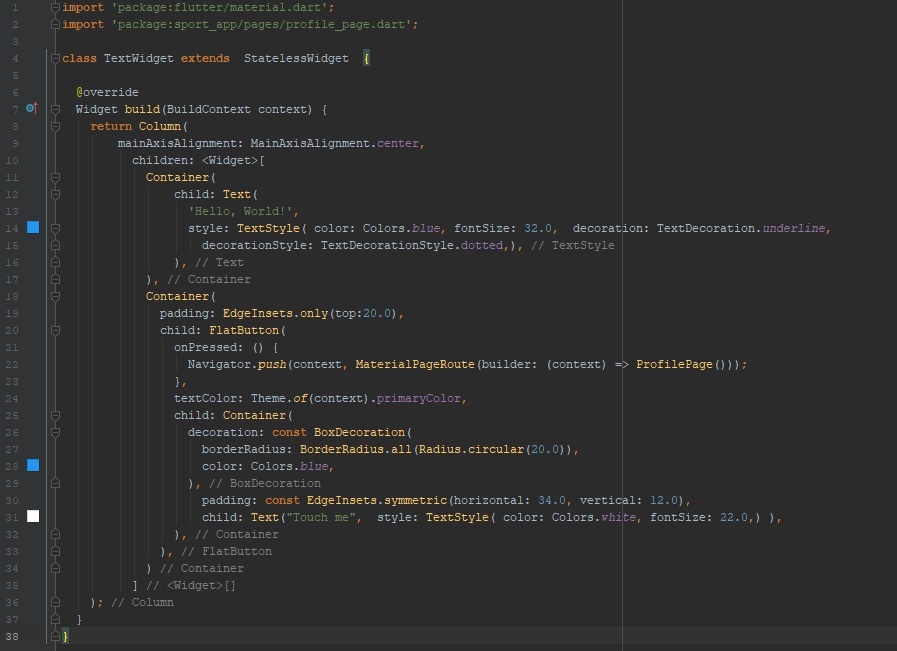Click the fontSize value 22.0
Image resolution: width=897 pixels, height=651 pixels.
pyautogui.click(x=733, y=518)
